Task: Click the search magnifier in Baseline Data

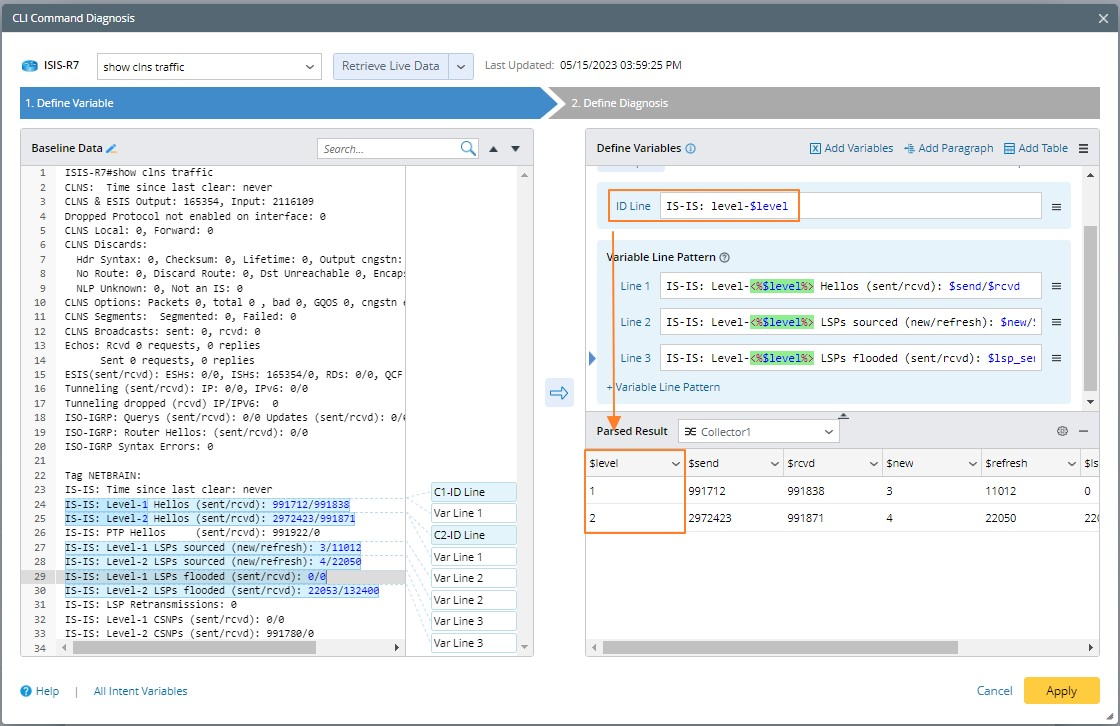Action: pos(468,148)
